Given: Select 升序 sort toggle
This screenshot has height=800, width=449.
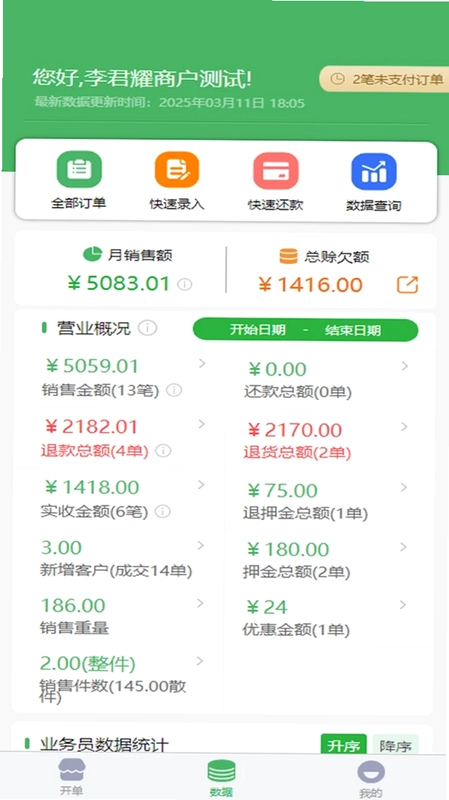Looking at the screenshot, I should 344,746.
